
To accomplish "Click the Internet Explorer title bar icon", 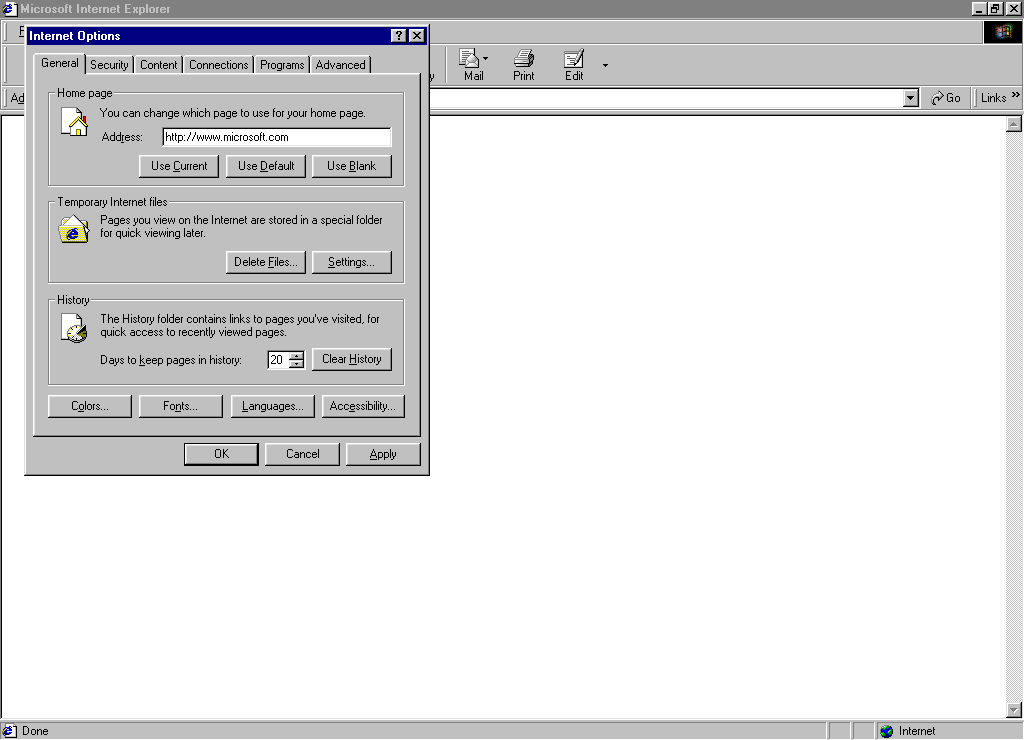I will point(9,8).
